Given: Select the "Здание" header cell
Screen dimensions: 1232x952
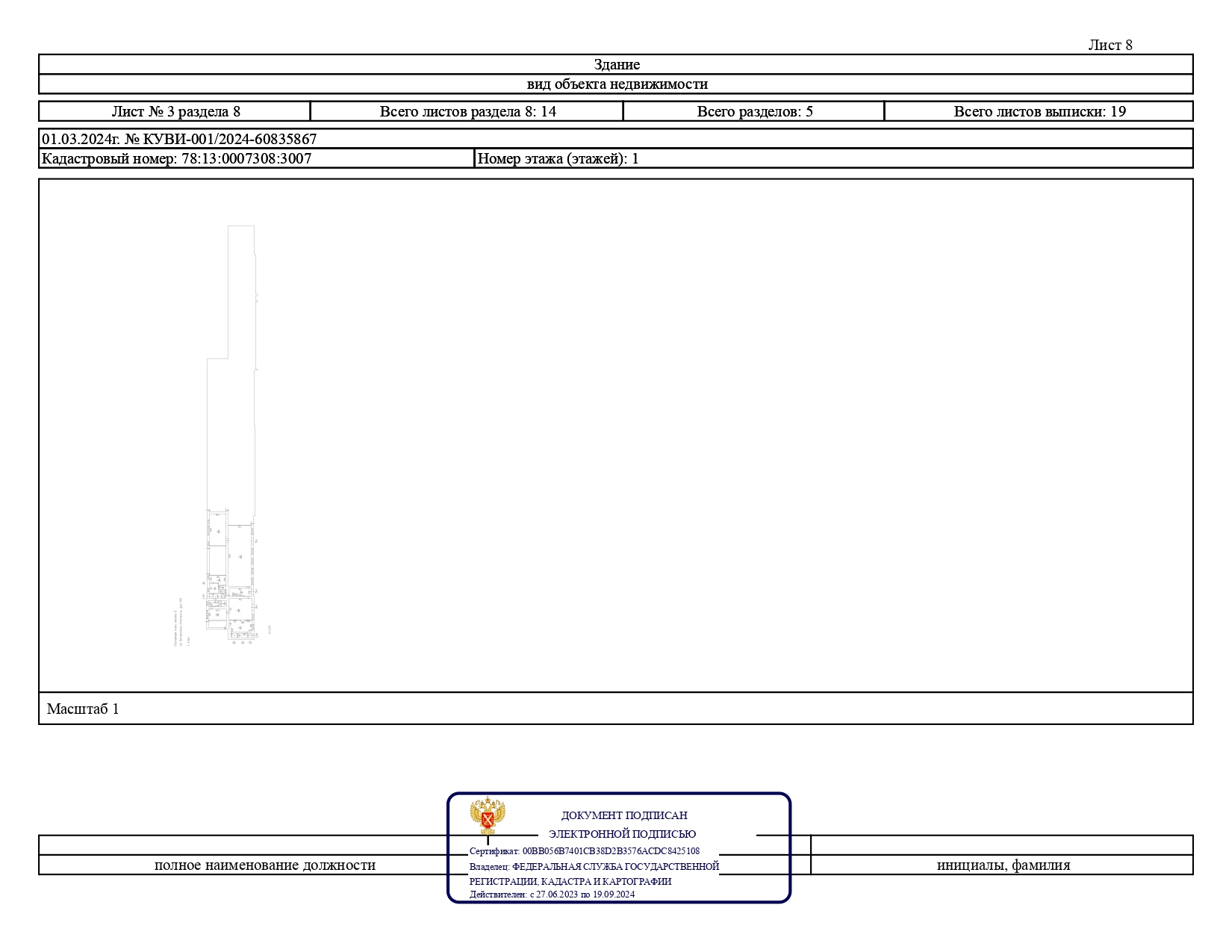Looking at the screenshot, I should click(x=616, y=64).
